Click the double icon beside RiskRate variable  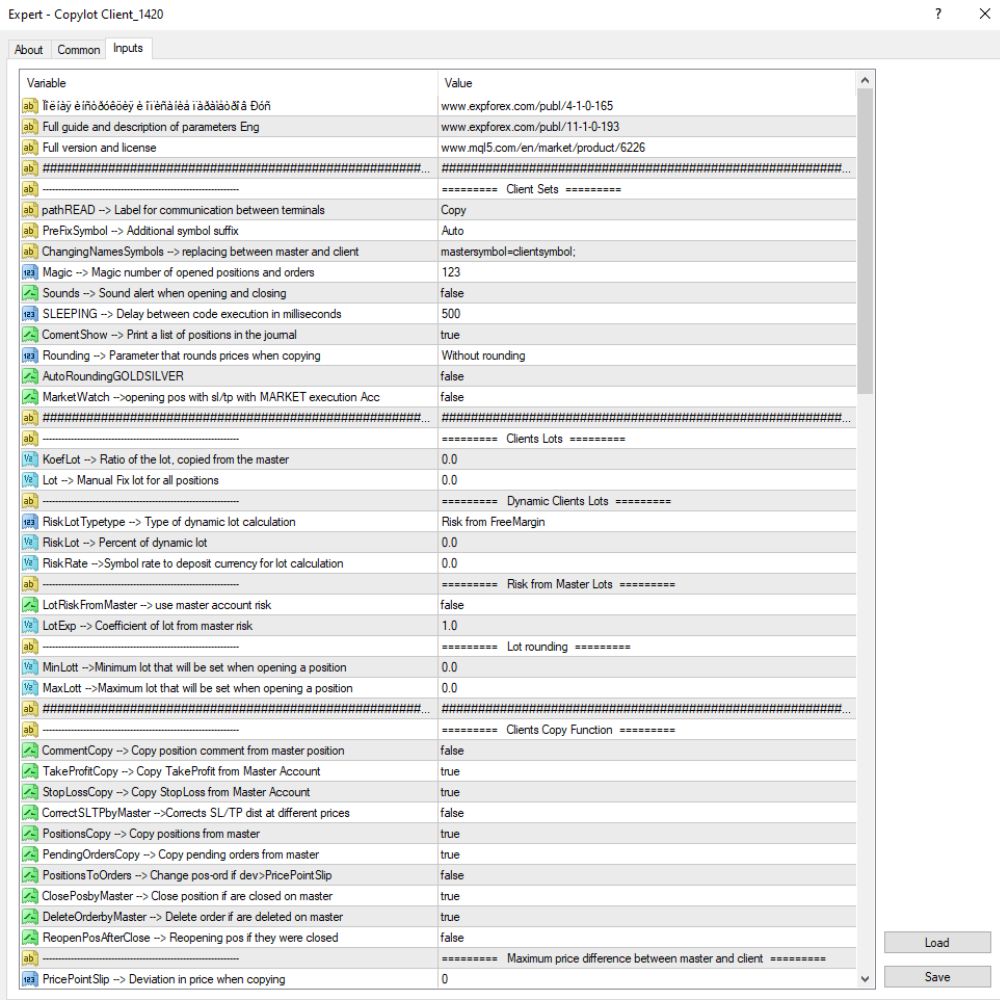pyautogui.click(x=29, y=563)
